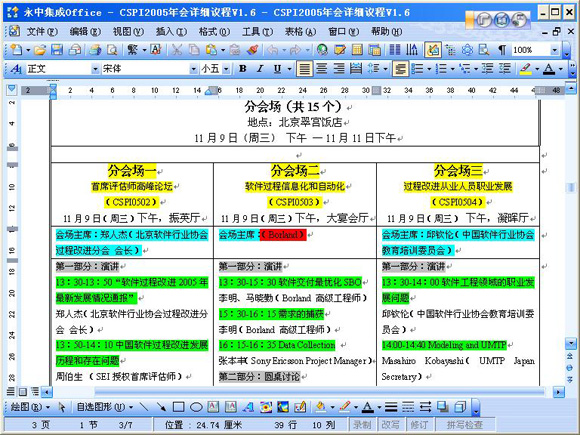Viewport: 580px width, 435px height.
Task: Open the 视图 menu
Action: click(x=128, y=32)
